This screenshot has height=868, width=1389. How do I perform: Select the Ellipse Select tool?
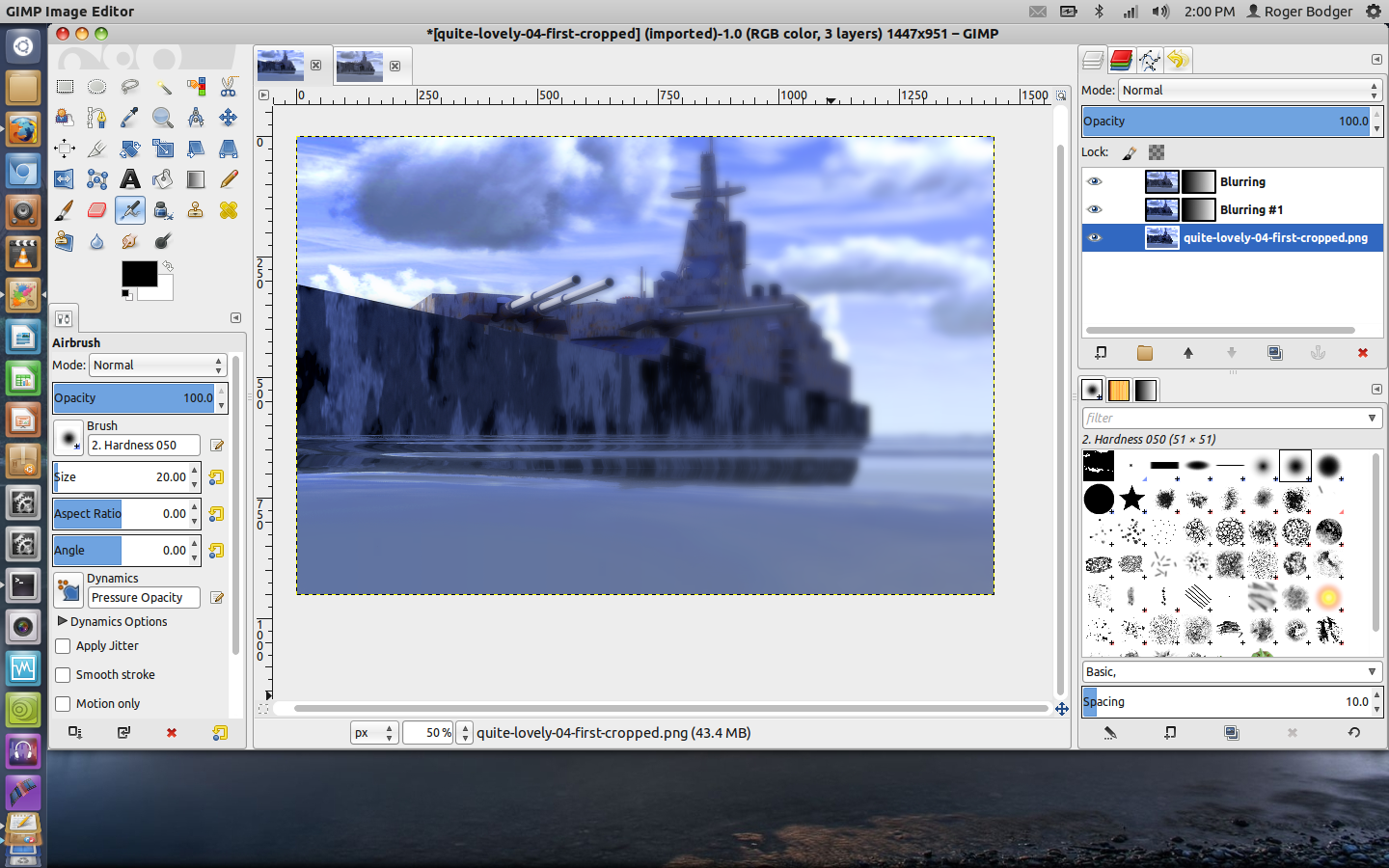coord(97,87)
